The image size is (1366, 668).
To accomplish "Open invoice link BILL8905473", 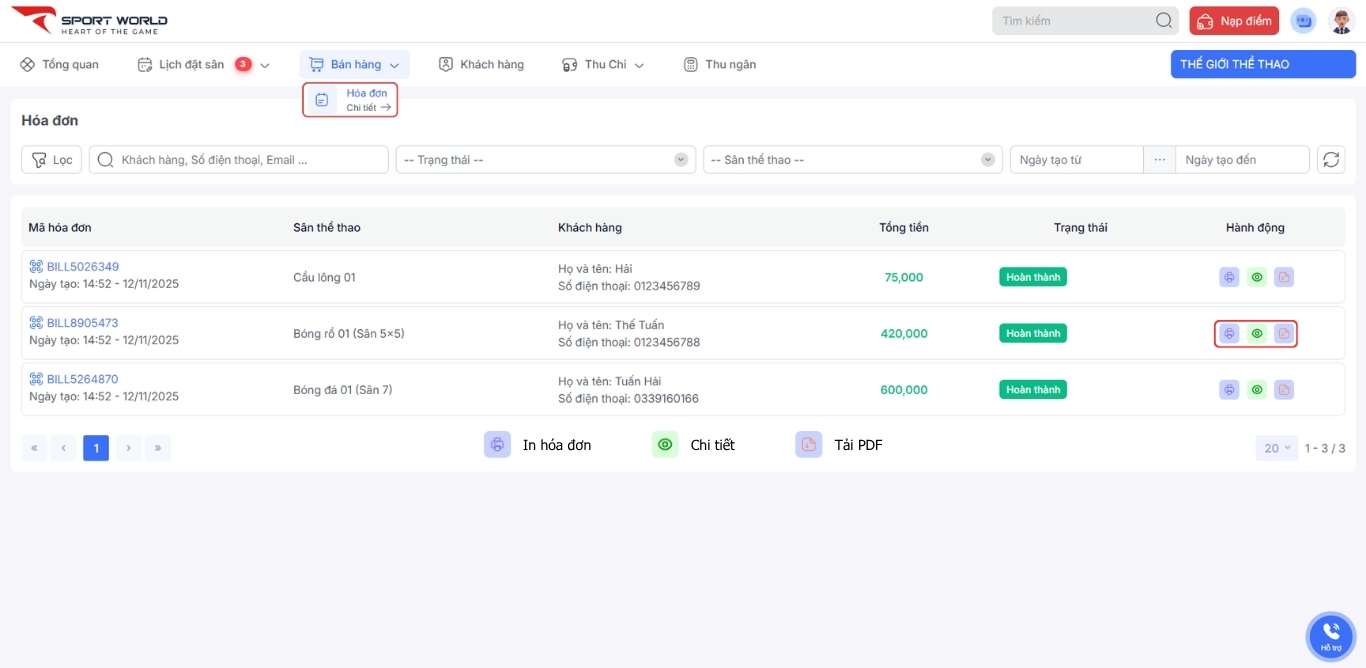I will tap(82, 323).
